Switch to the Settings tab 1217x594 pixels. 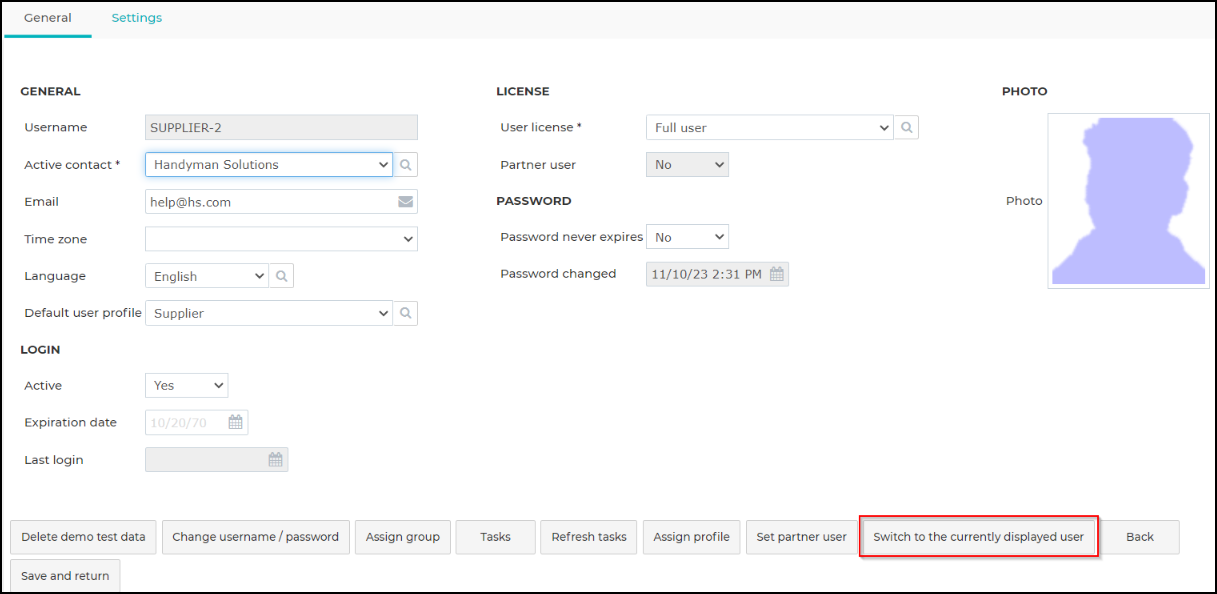click(137, 18)
